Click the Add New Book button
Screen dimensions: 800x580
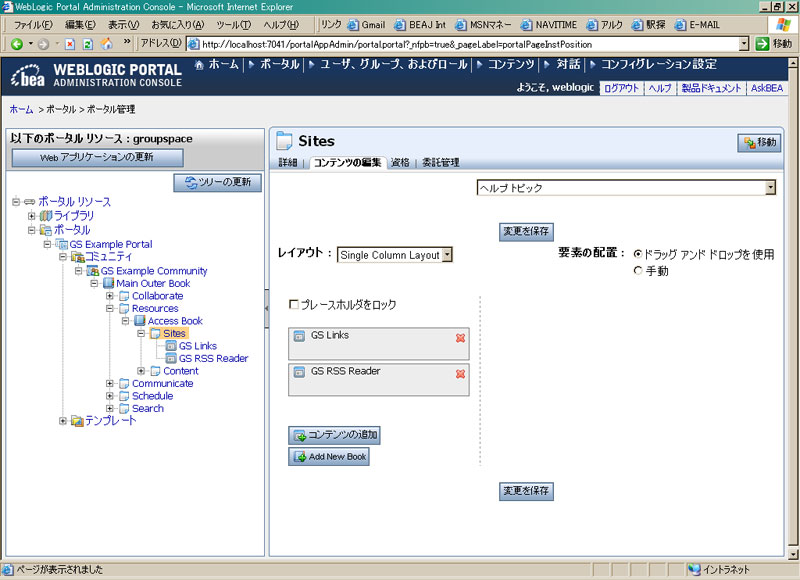(329, 457)
